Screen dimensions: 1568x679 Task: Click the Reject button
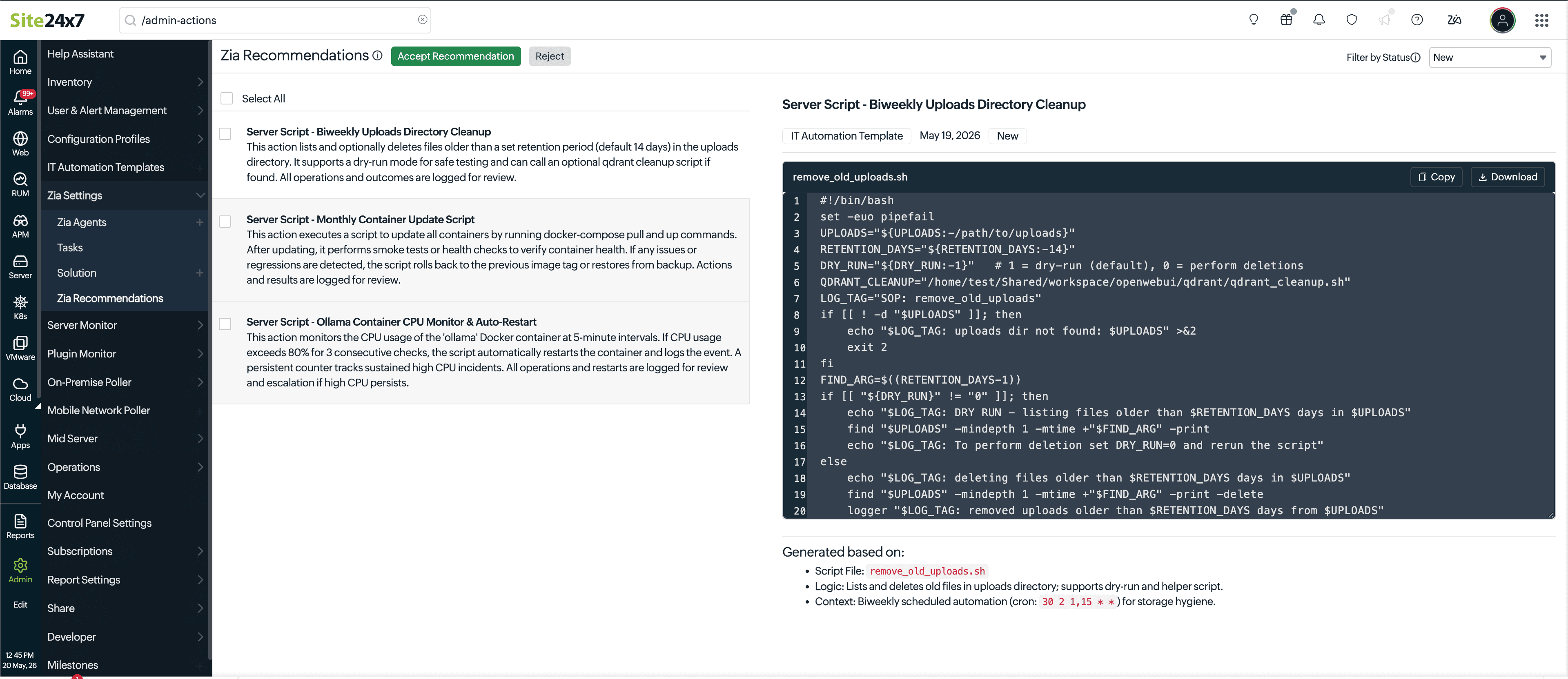550,56
